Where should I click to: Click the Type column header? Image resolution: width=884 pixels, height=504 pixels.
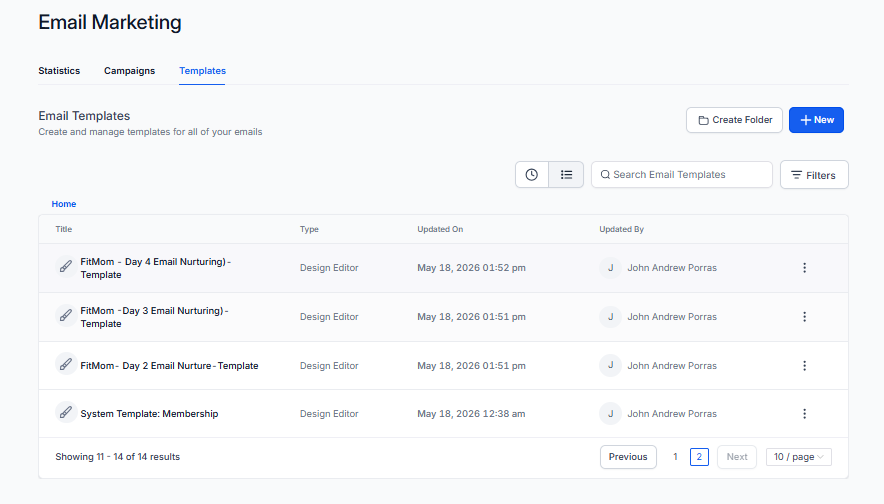[309, 229]
